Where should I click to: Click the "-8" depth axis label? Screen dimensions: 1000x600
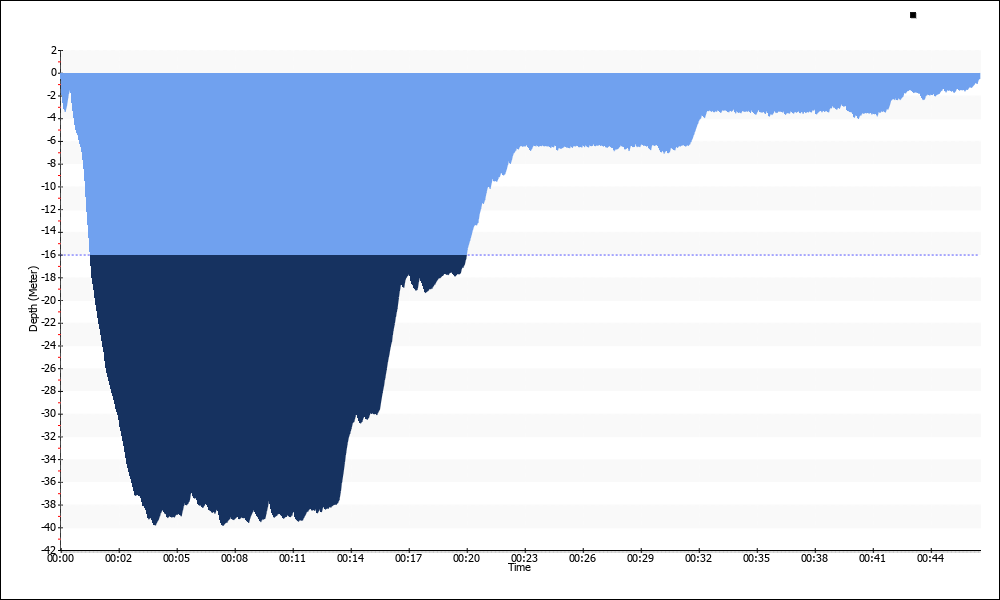point(52,163)
